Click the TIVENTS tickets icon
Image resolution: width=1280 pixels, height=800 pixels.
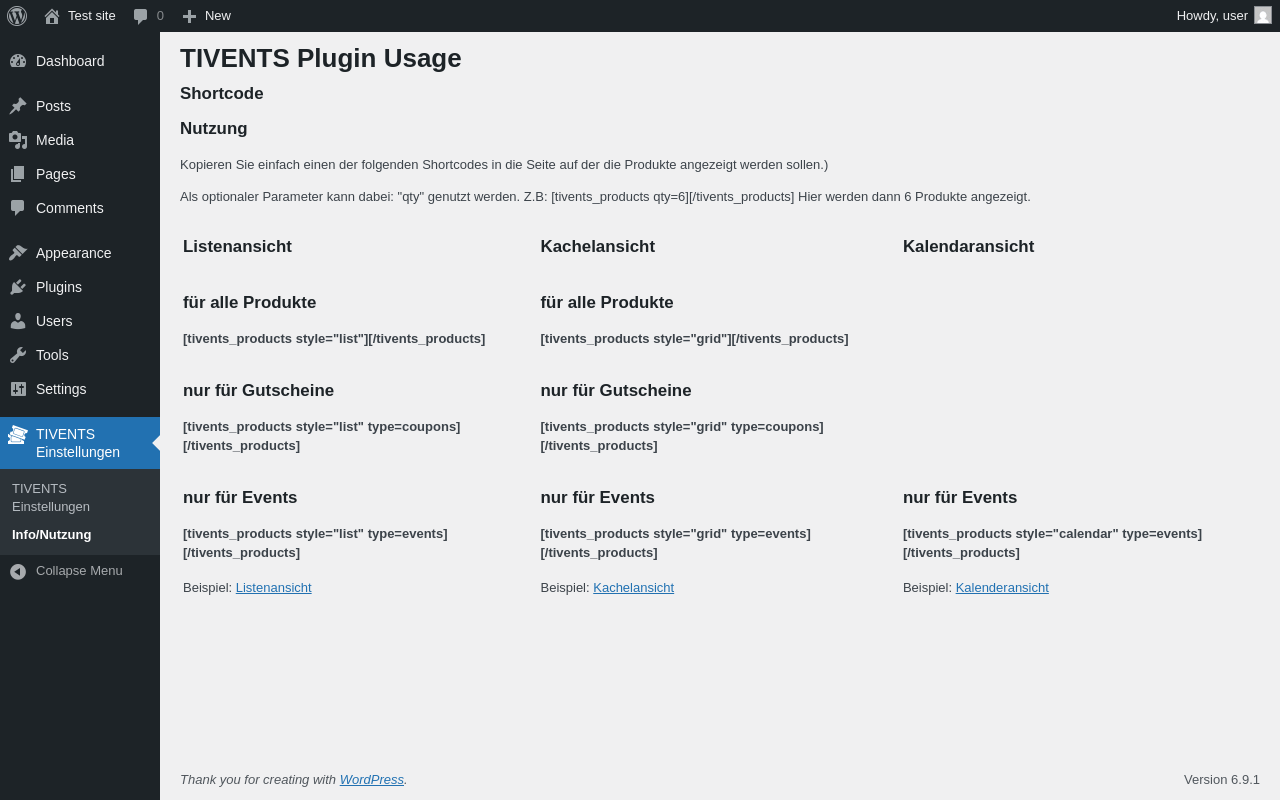(x=18, y=435)
